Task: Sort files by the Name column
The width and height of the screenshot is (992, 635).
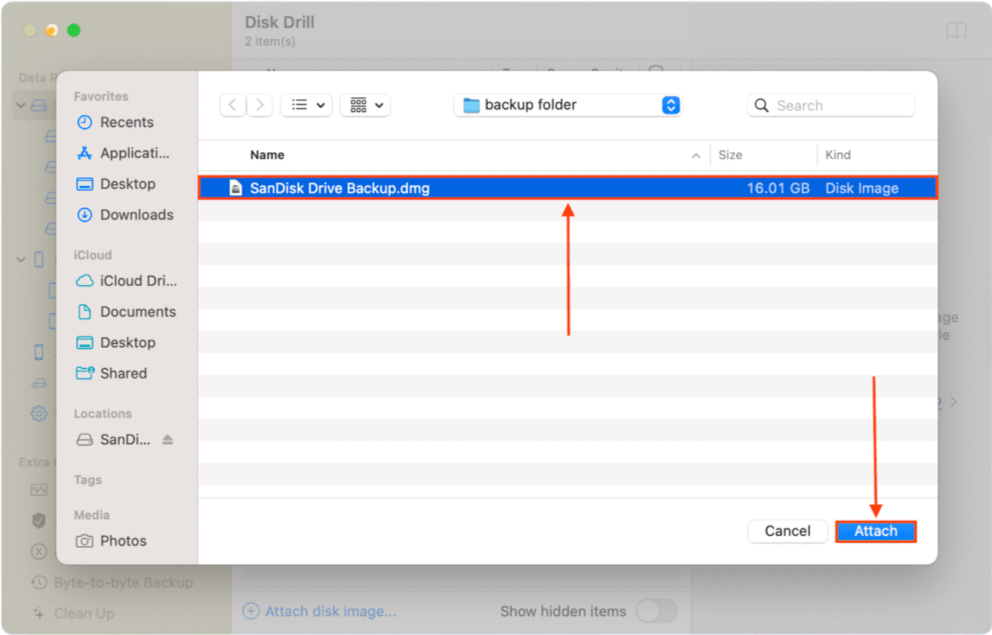Action: tap(267, 155)
